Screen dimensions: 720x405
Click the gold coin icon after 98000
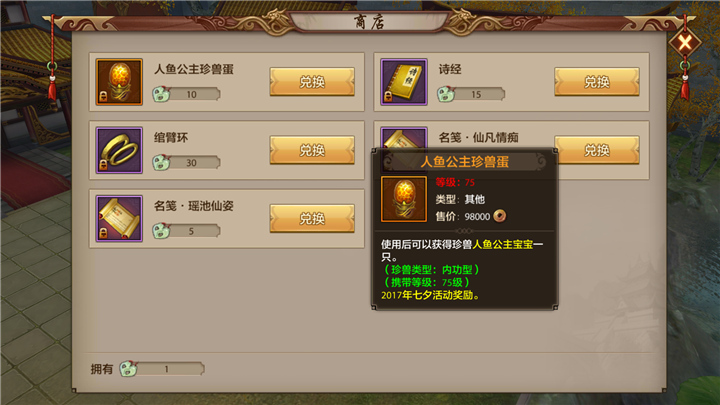500,216
